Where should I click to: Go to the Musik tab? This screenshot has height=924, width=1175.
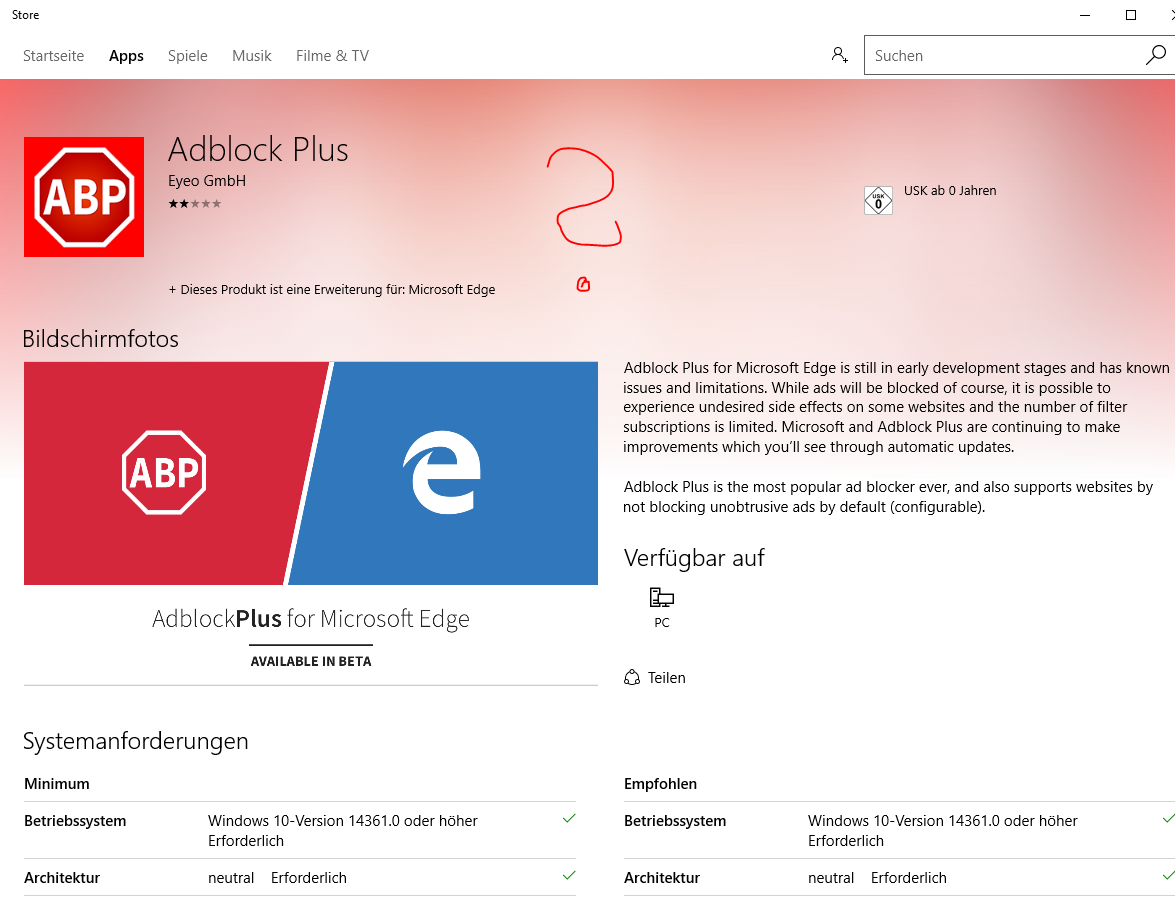click(252, 55)
